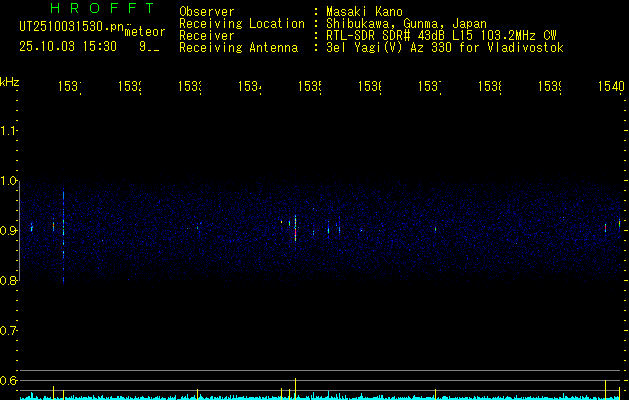The image size is (629, 400).
Task: Click the 0.9 frequency axis label
Action: coord(8,230)
